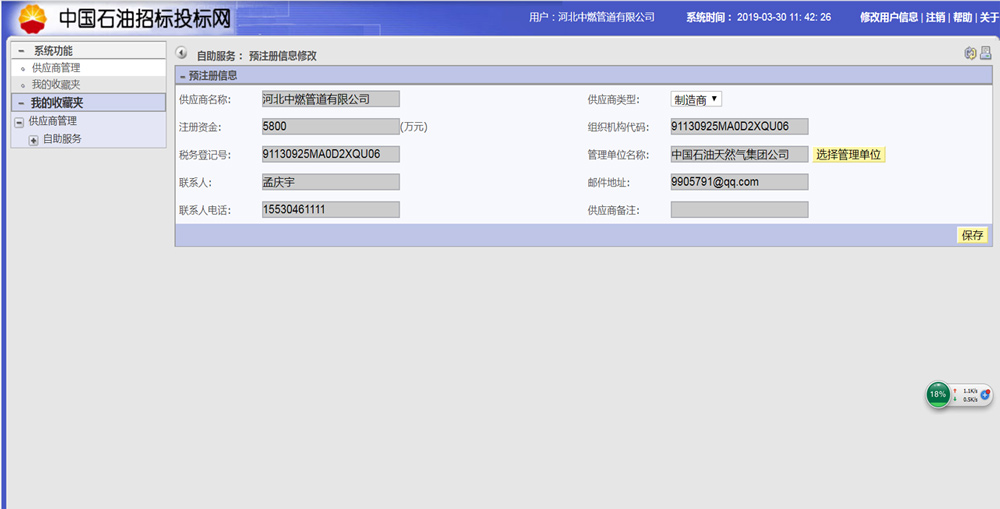
Task: Collapse the 我的收藏夹 panel section
Action: 19,103
